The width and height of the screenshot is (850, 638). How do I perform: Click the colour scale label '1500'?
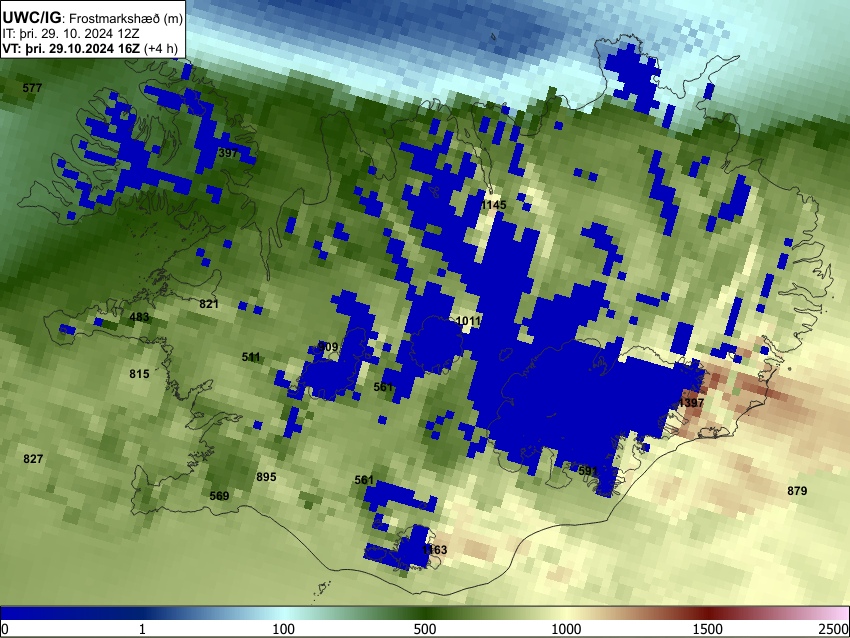tap(708, 629)
